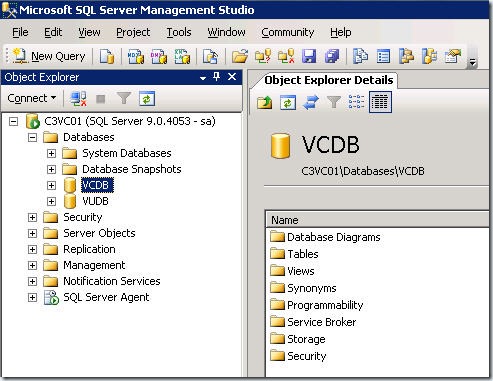Click the Open File folder icon
Screen dimensions: 493x381
click(240, 56)
